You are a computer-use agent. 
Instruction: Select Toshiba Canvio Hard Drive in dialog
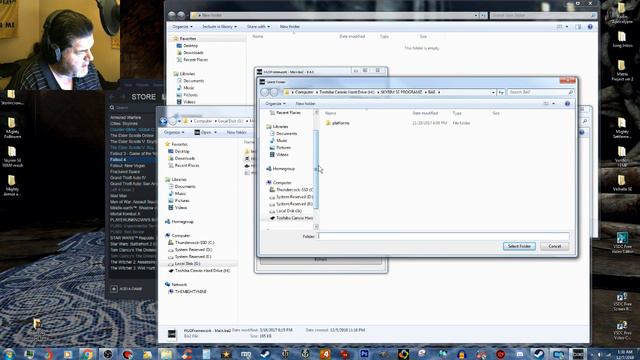coord(294,218)
